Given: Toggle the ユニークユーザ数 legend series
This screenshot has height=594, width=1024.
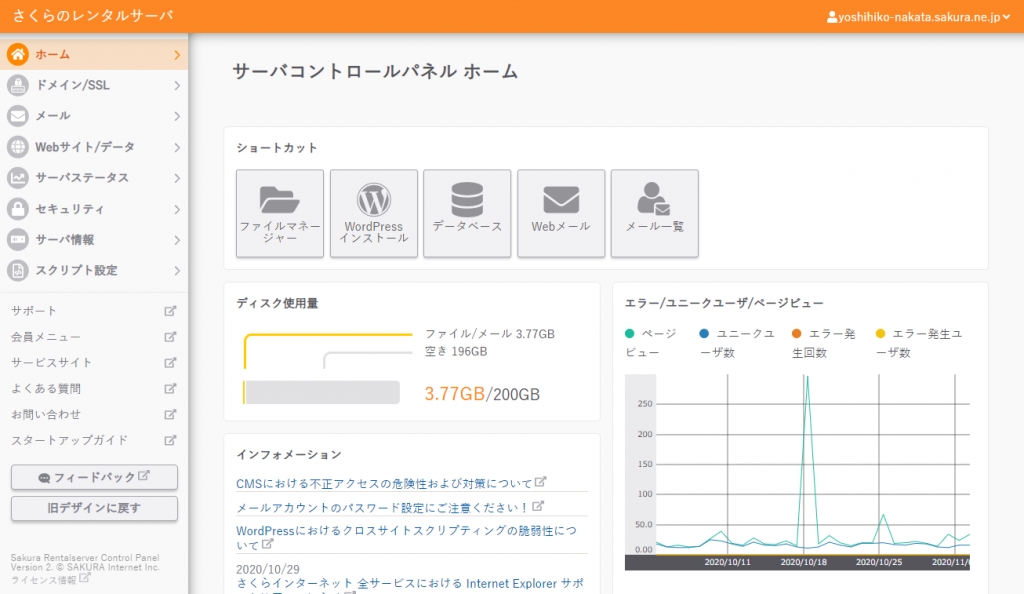Looking at the screenshot, I should coord(737,343).
